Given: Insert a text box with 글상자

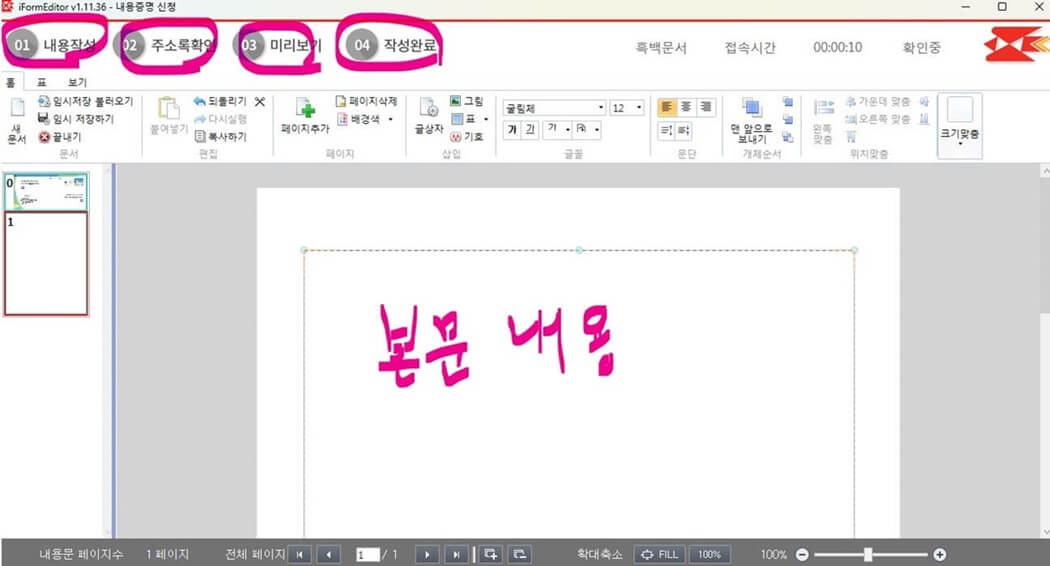Looking at the screenshot, I should point(429,115).
